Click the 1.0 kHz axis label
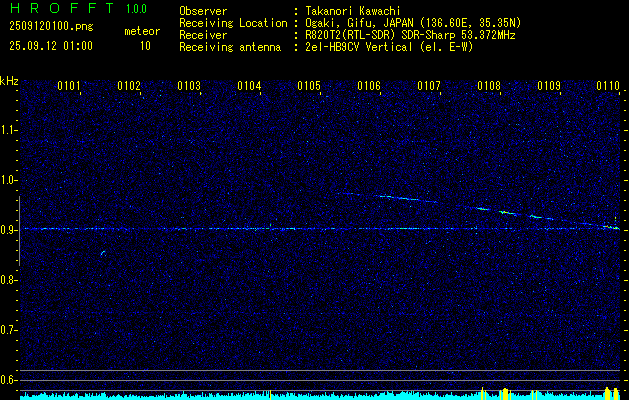This screenshot has width=629, height=400. (x=9, y=180)
